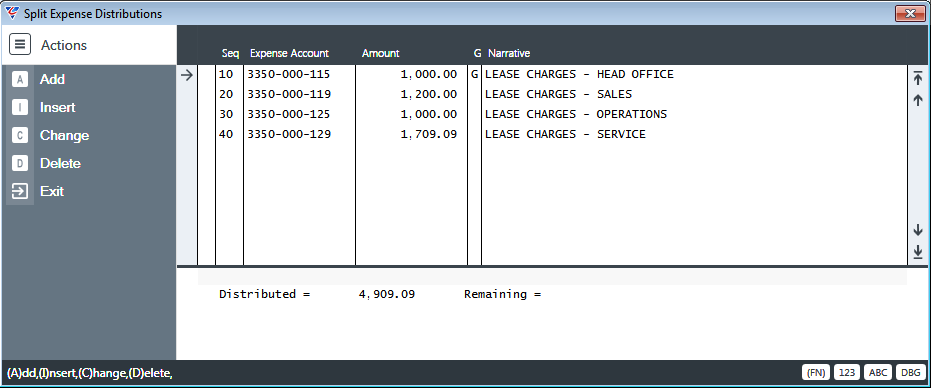Open the Actions hamburger menu icon
The width and height of the screenshot is (932, 388).
click(x=20, y=45)
